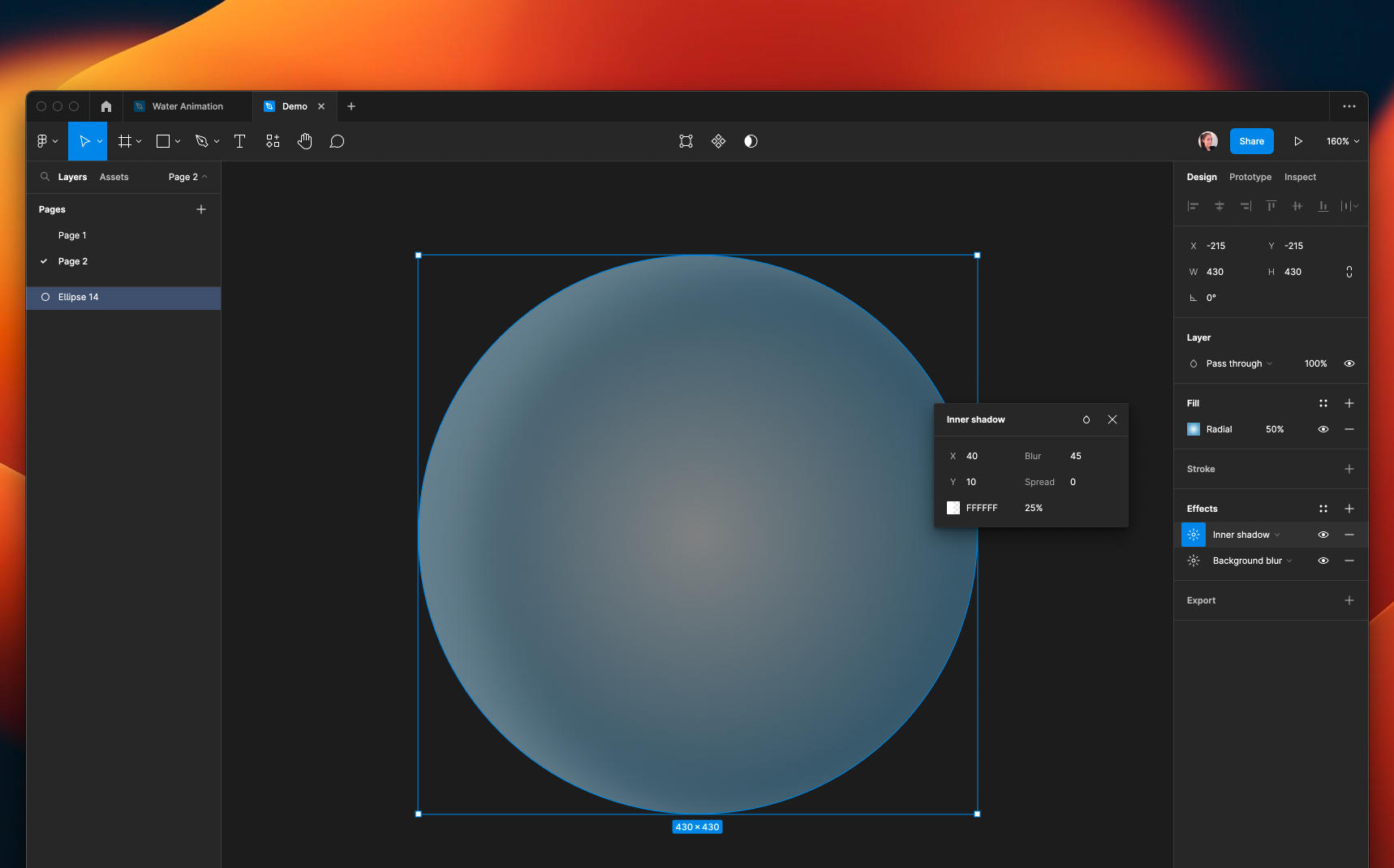Open Background blur effect settings icon
1394x868 pixels.
coord(1194,561)
